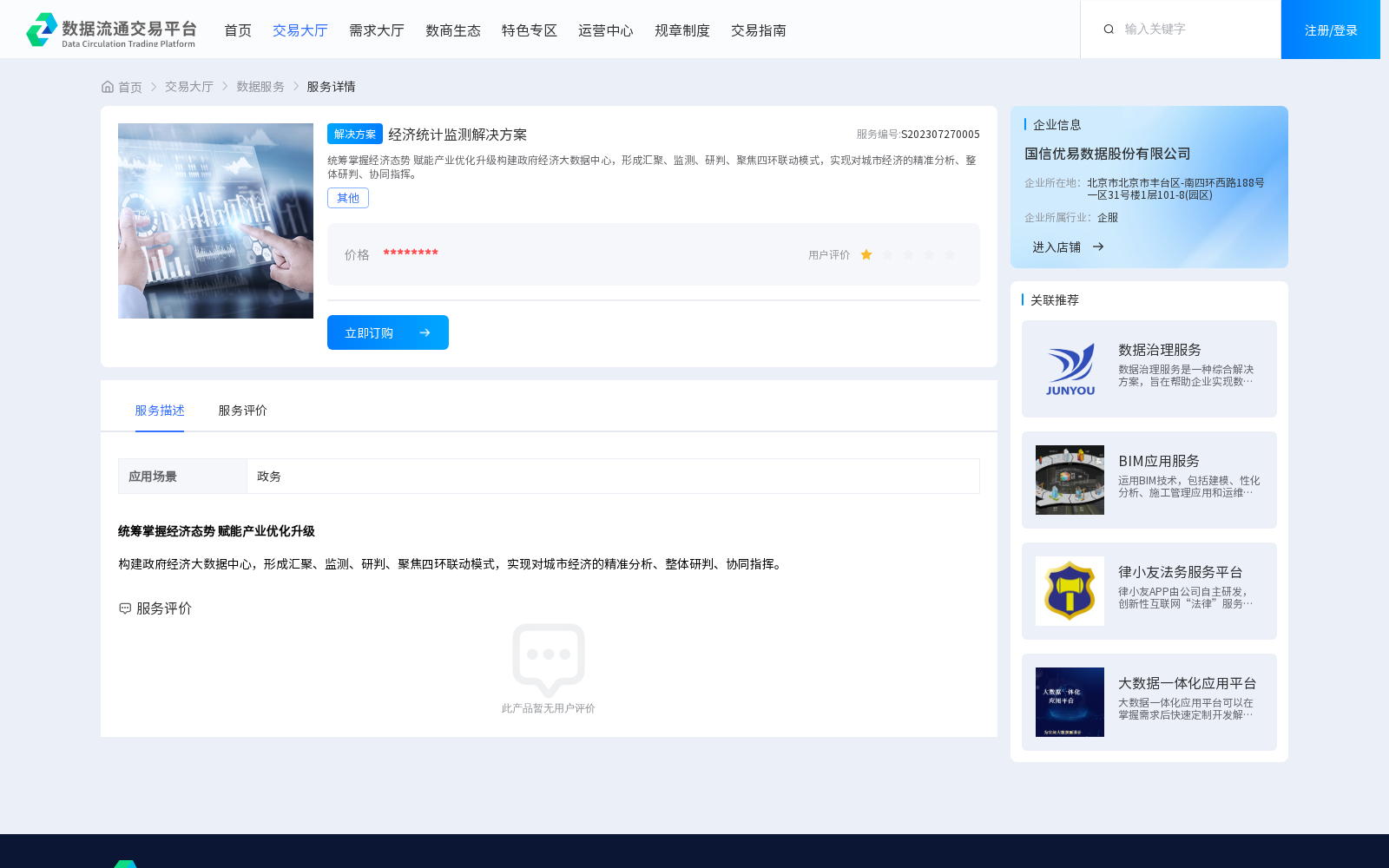Open 需求大厅 in the top navigation
This screenshot has width=1389, height=868.
tap(377, 30)
